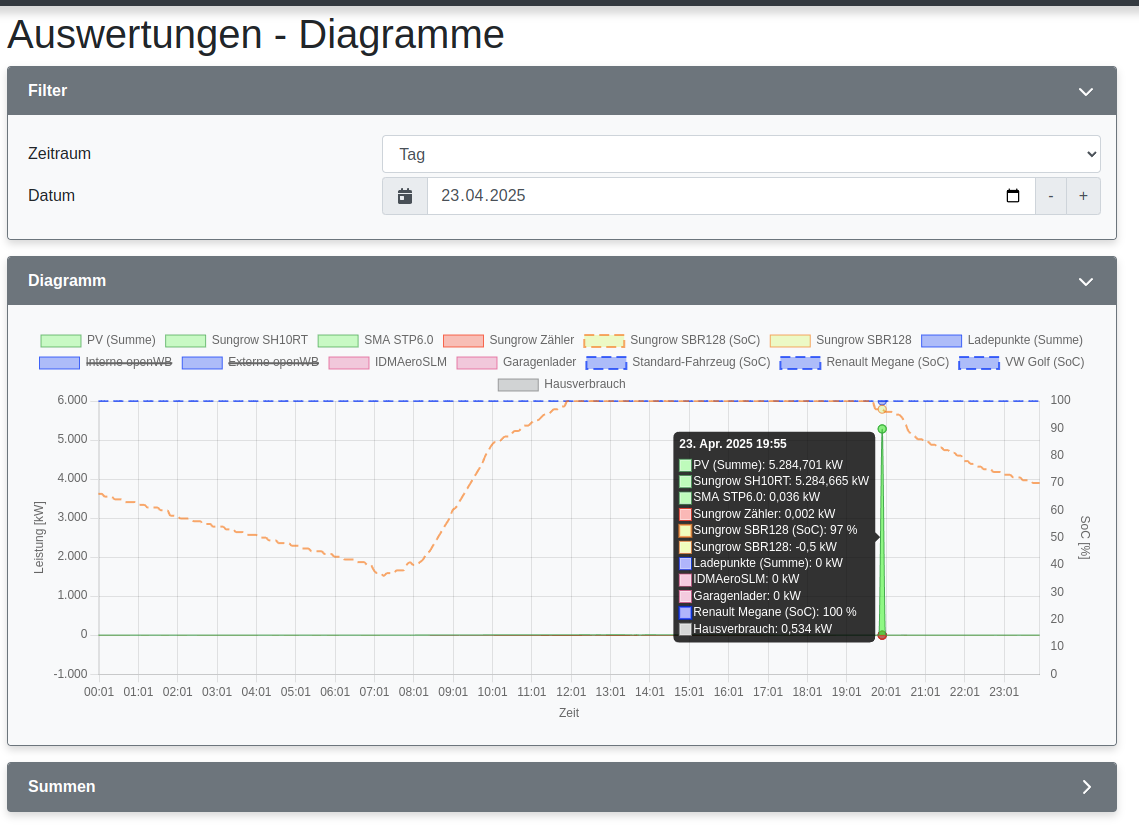
Task: Toggle SMA STP6.0 legend entry
Action: [375, 340]
